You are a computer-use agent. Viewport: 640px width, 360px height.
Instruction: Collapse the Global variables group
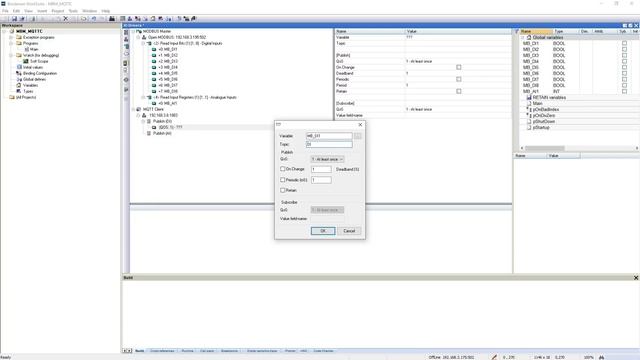tap(523, 37)
